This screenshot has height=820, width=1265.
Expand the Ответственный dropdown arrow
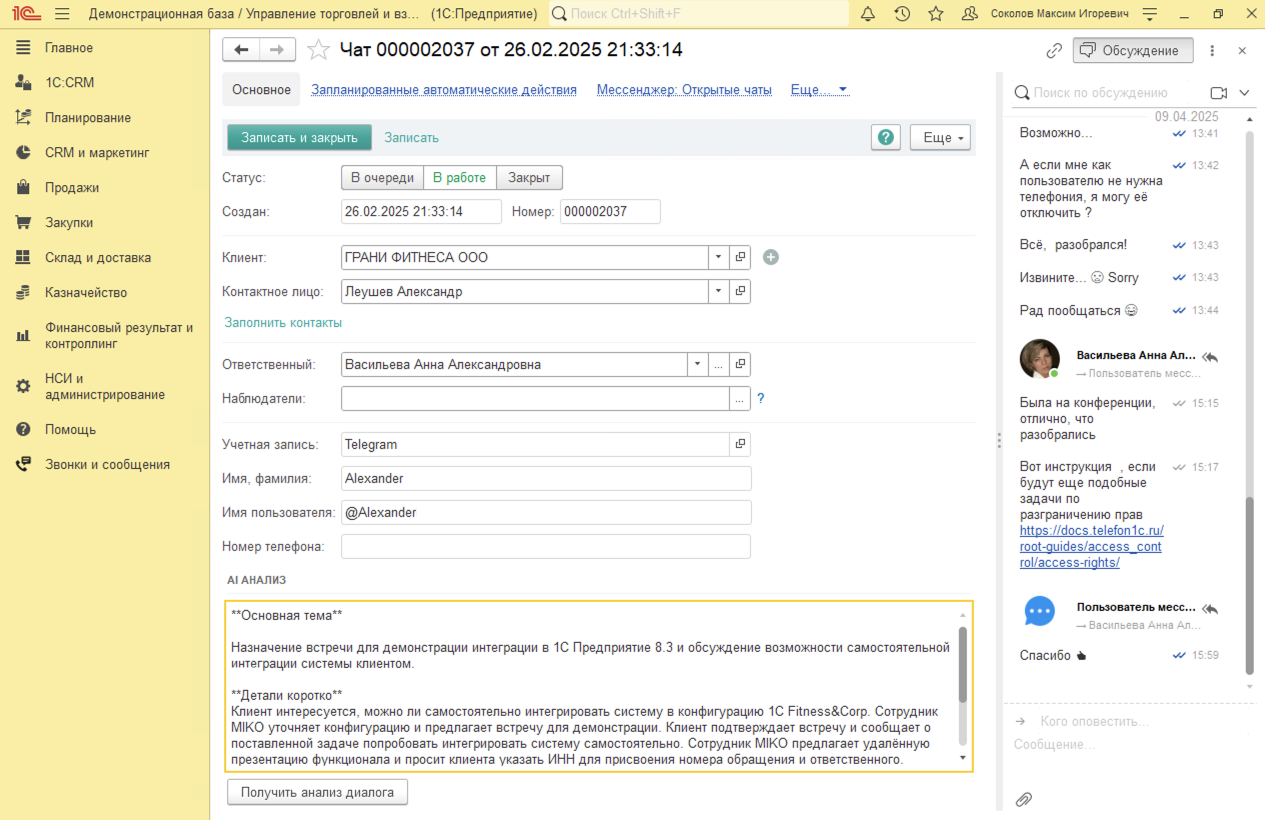point(697,365)
